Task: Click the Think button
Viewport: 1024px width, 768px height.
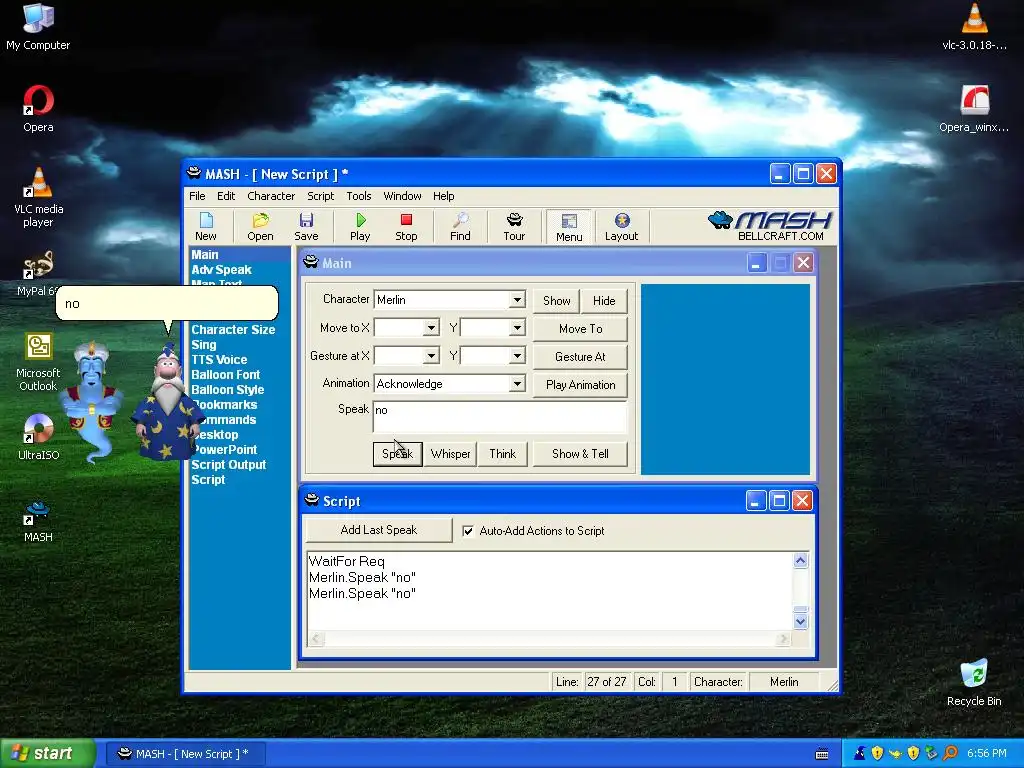Action: 502,454
